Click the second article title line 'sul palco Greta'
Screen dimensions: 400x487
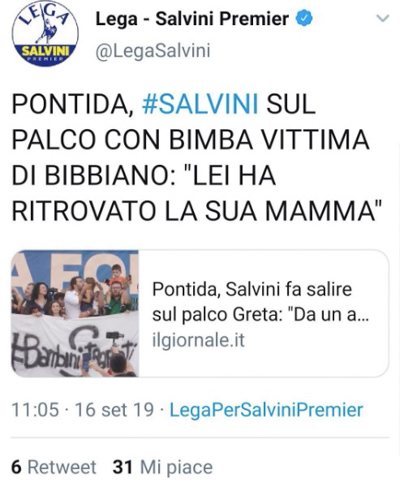coord(260,315)
